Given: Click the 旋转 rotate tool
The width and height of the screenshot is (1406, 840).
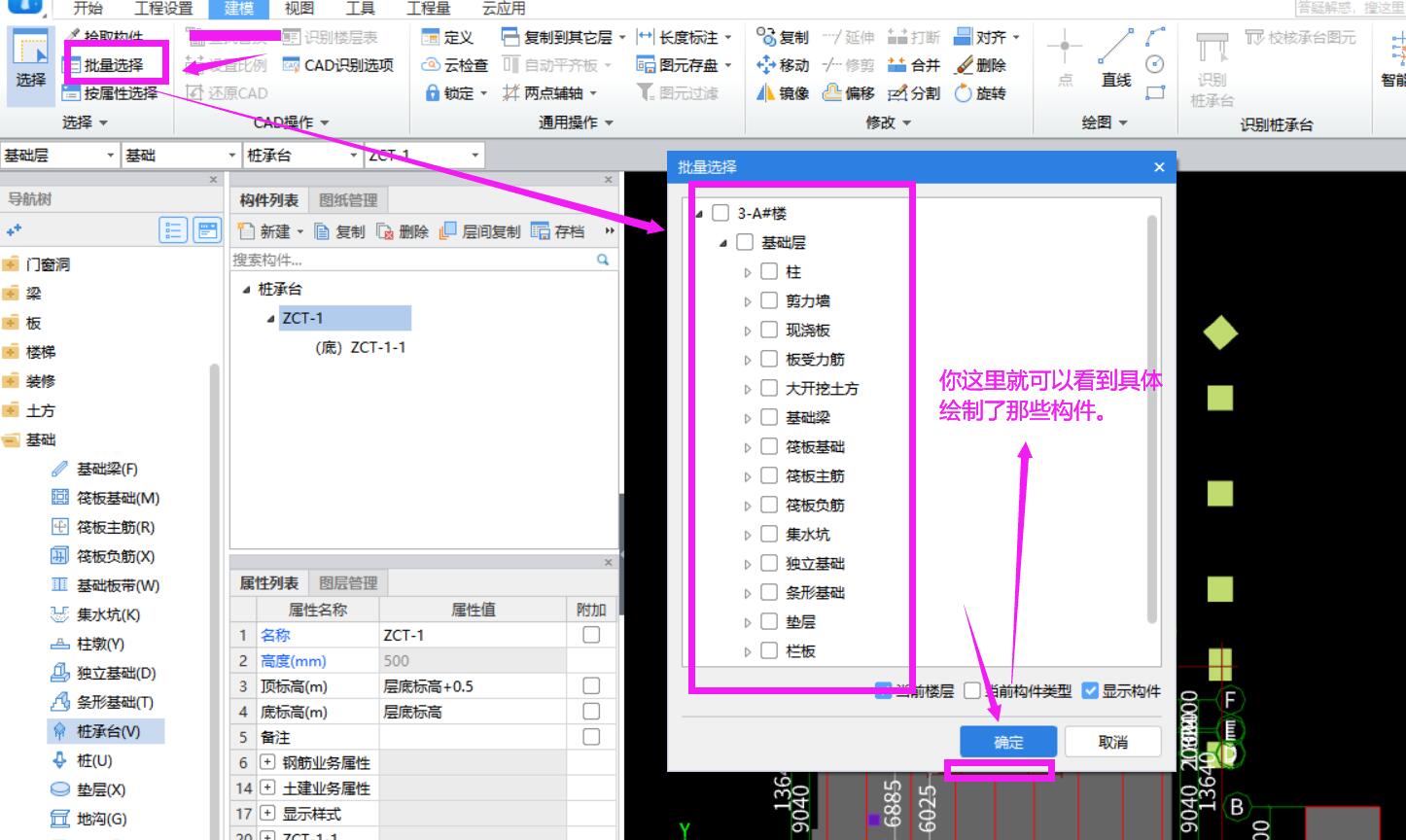Looking at the screenshot, I should click(980, 93).
